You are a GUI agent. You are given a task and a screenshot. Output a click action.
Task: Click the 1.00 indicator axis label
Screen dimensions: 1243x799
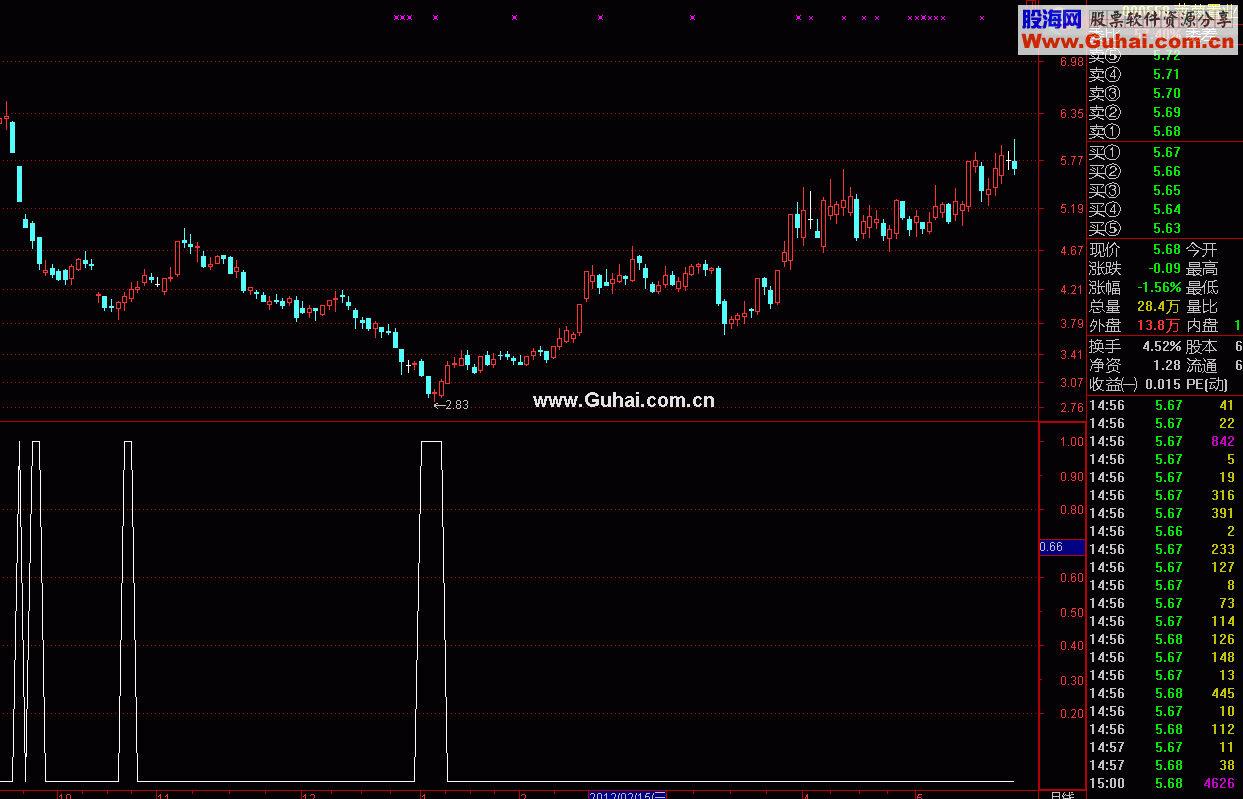(x=1071, y=441)
